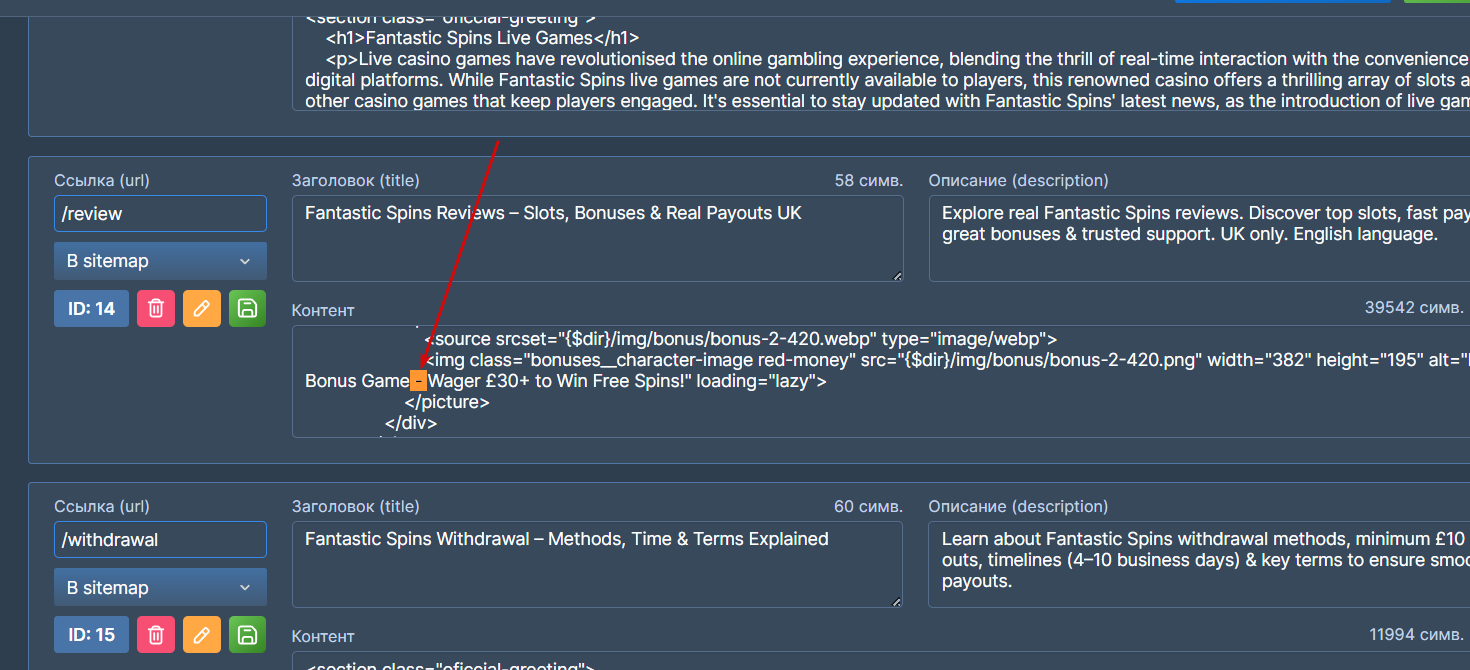Save the /review page with green disk icon

tap(248, 309)
